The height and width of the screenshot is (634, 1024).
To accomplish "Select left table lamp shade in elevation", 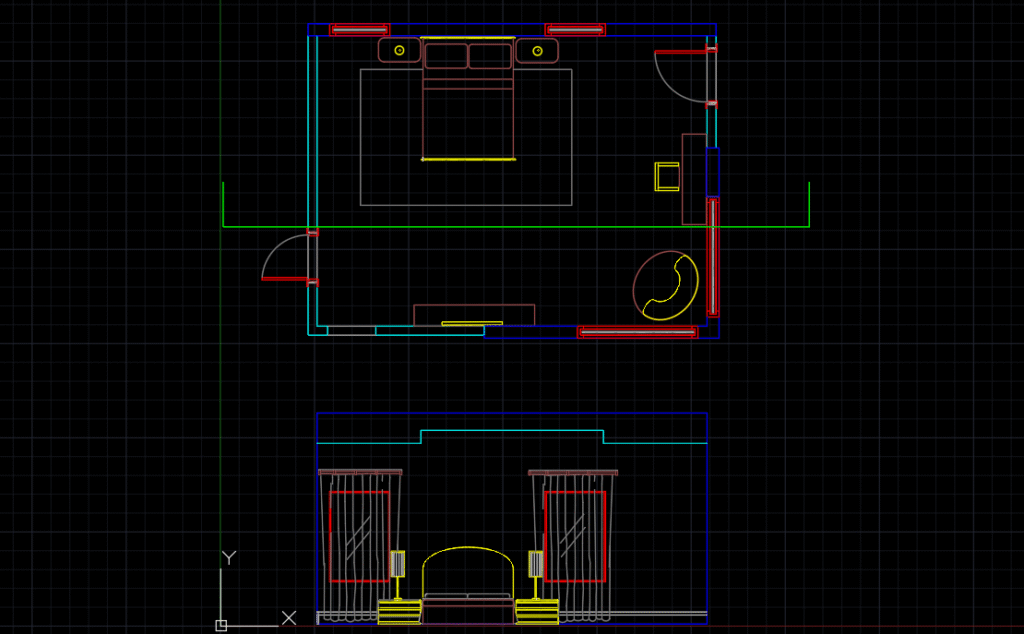I will 398,563.
